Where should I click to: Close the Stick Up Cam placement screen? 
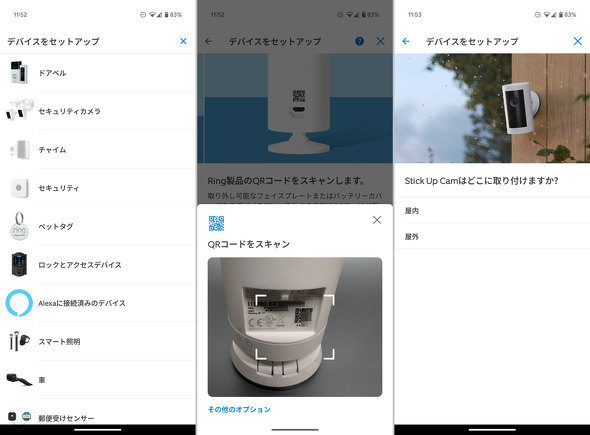pyautogui.click(x=578, y=41)
